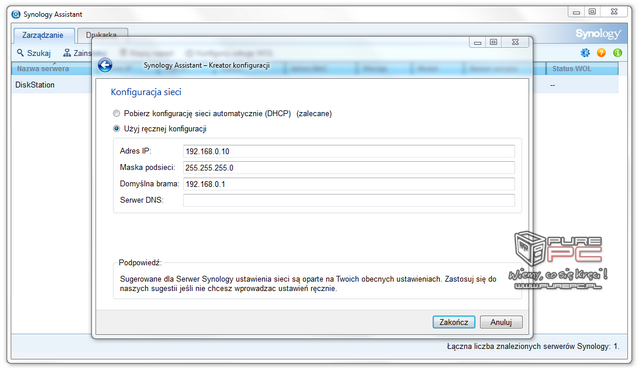Click the back arrow in the configuration wizard
This screenshot has height=369, width=640.
pos(105,65)
